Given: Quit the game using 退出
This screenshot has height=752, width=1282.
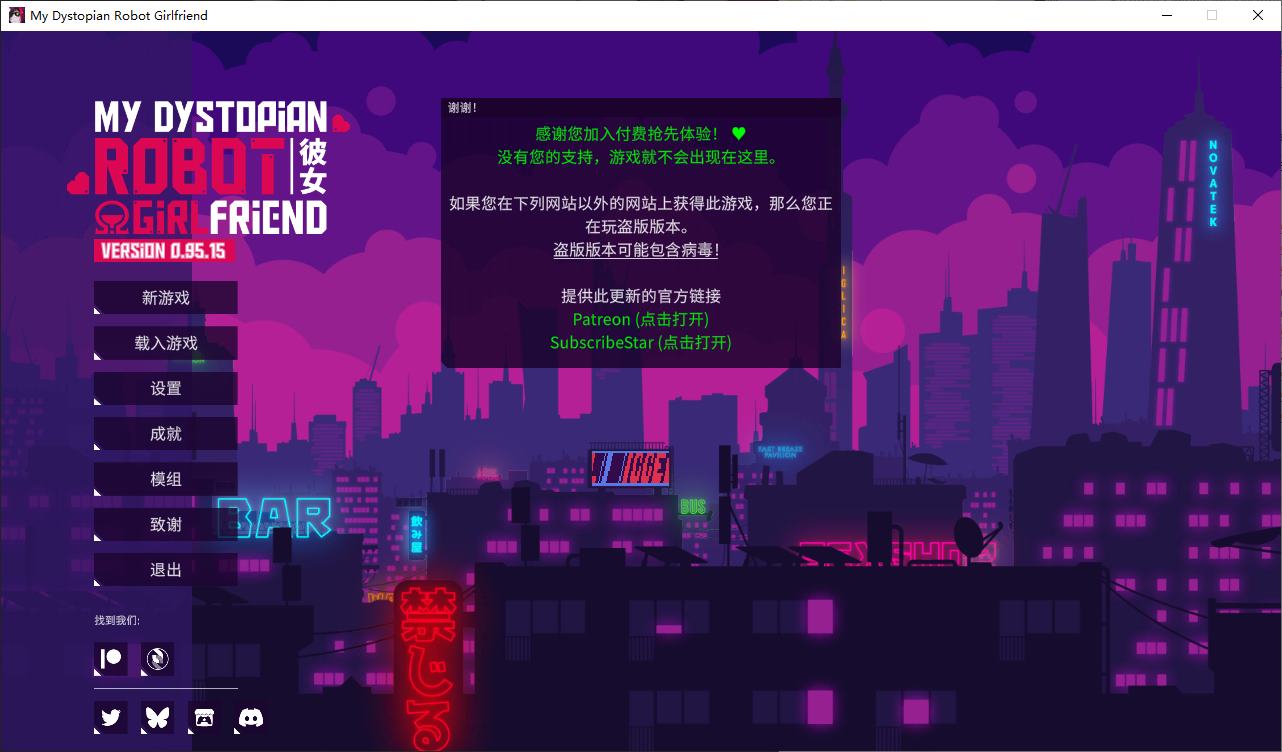Looking at the screenshot, I should pyautogui.click(x=165, y=568).
